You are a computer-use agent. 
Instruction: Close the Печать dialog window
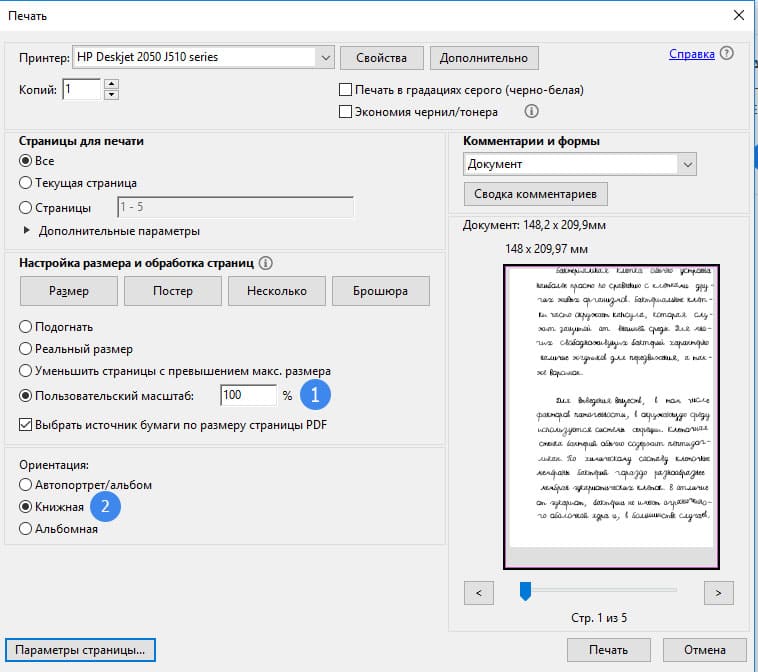[x=738, y=15]
